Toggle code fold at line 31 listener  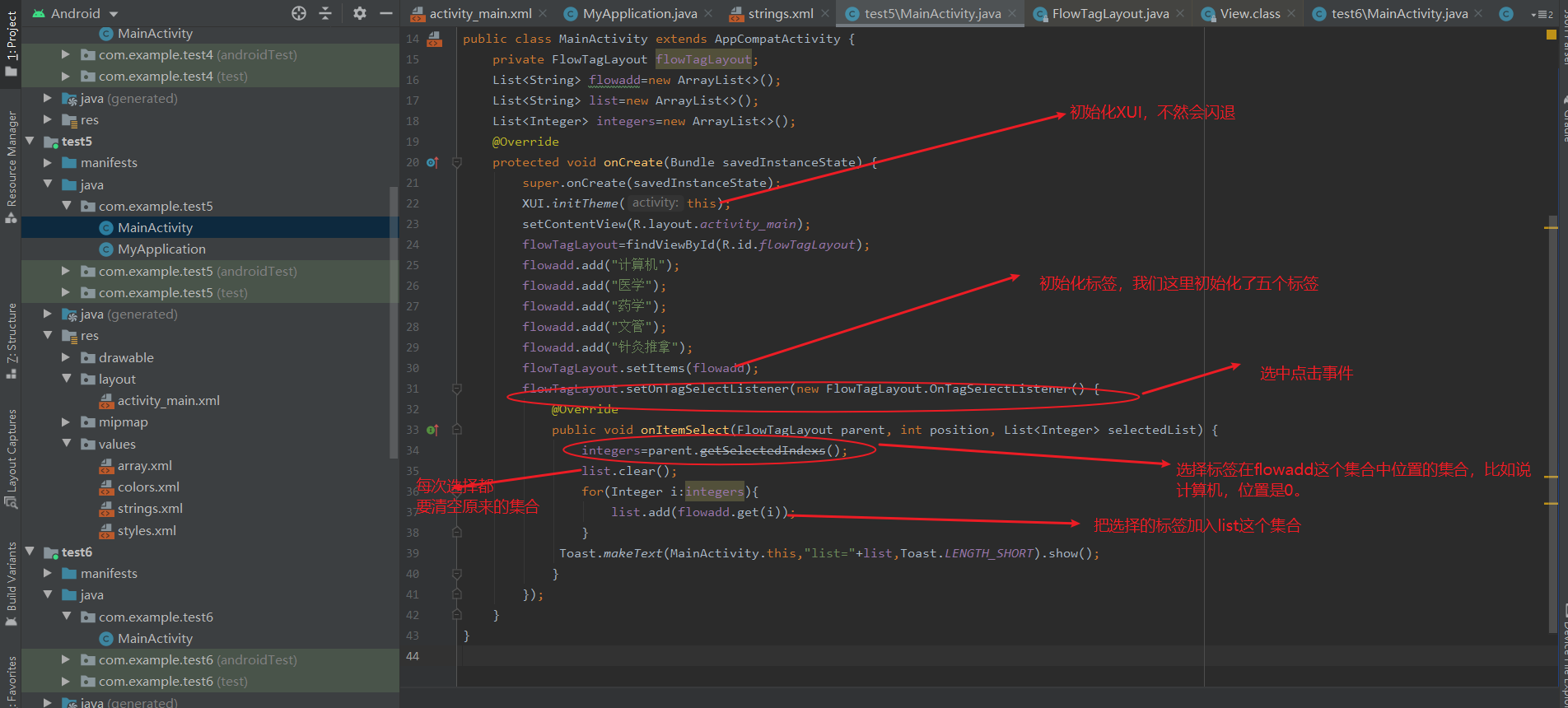(457, 389)
